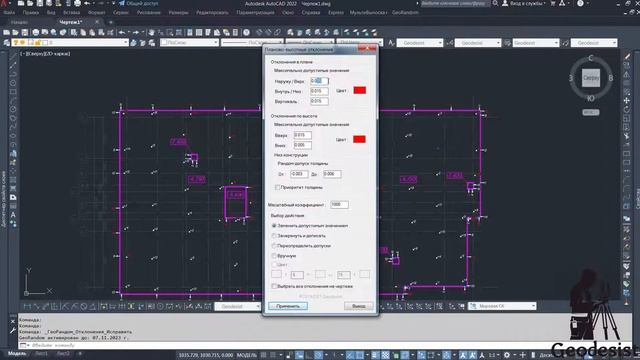640x360 pixels.
Task: Open the Layer Properties manager icon
Action: click(x=7, y=42)
